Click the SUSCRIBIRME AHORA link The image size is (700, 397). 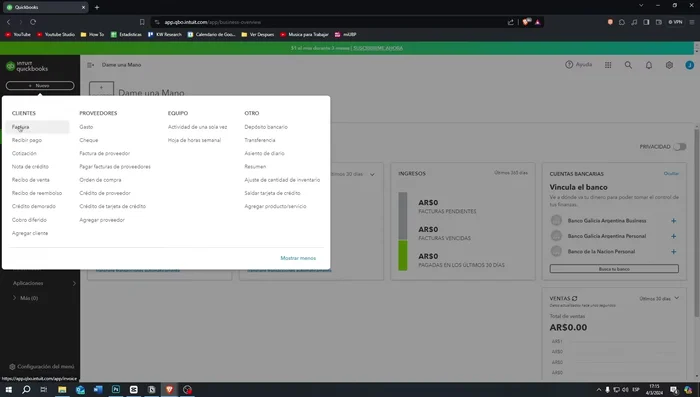click(378, 48)
